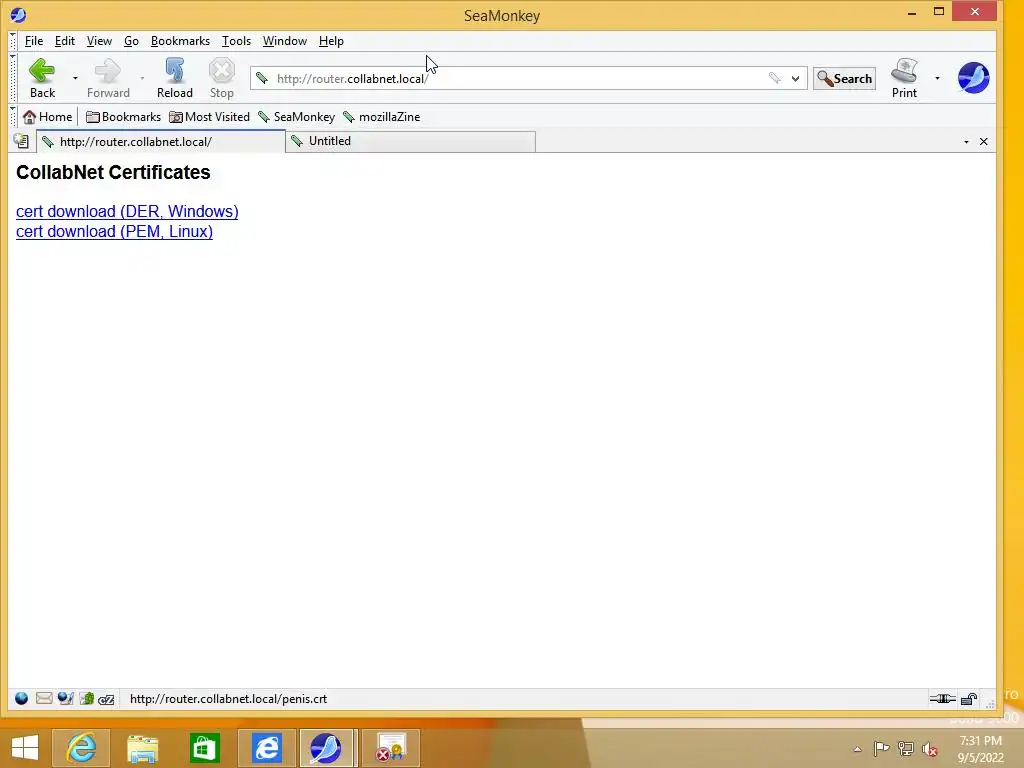1024x768 pixels.
Task: Open the SeaMonkey bookmark
Action: (296, 117)
